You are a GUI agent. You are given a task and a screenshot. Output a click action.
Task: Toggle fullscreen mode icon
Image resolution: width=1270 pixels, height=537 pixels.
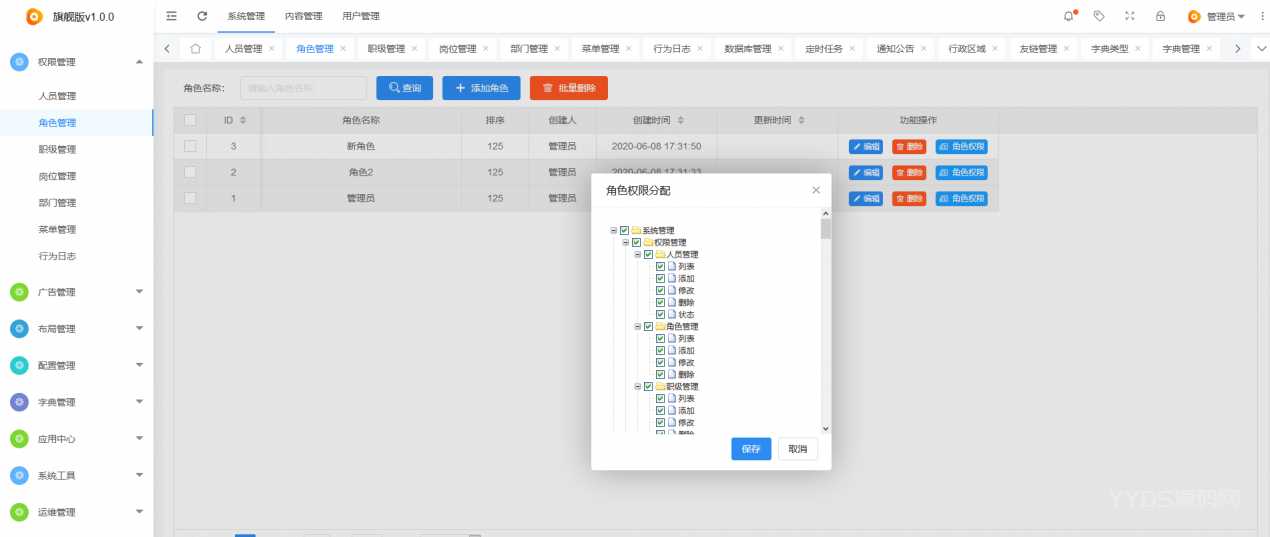(1130, 16)
